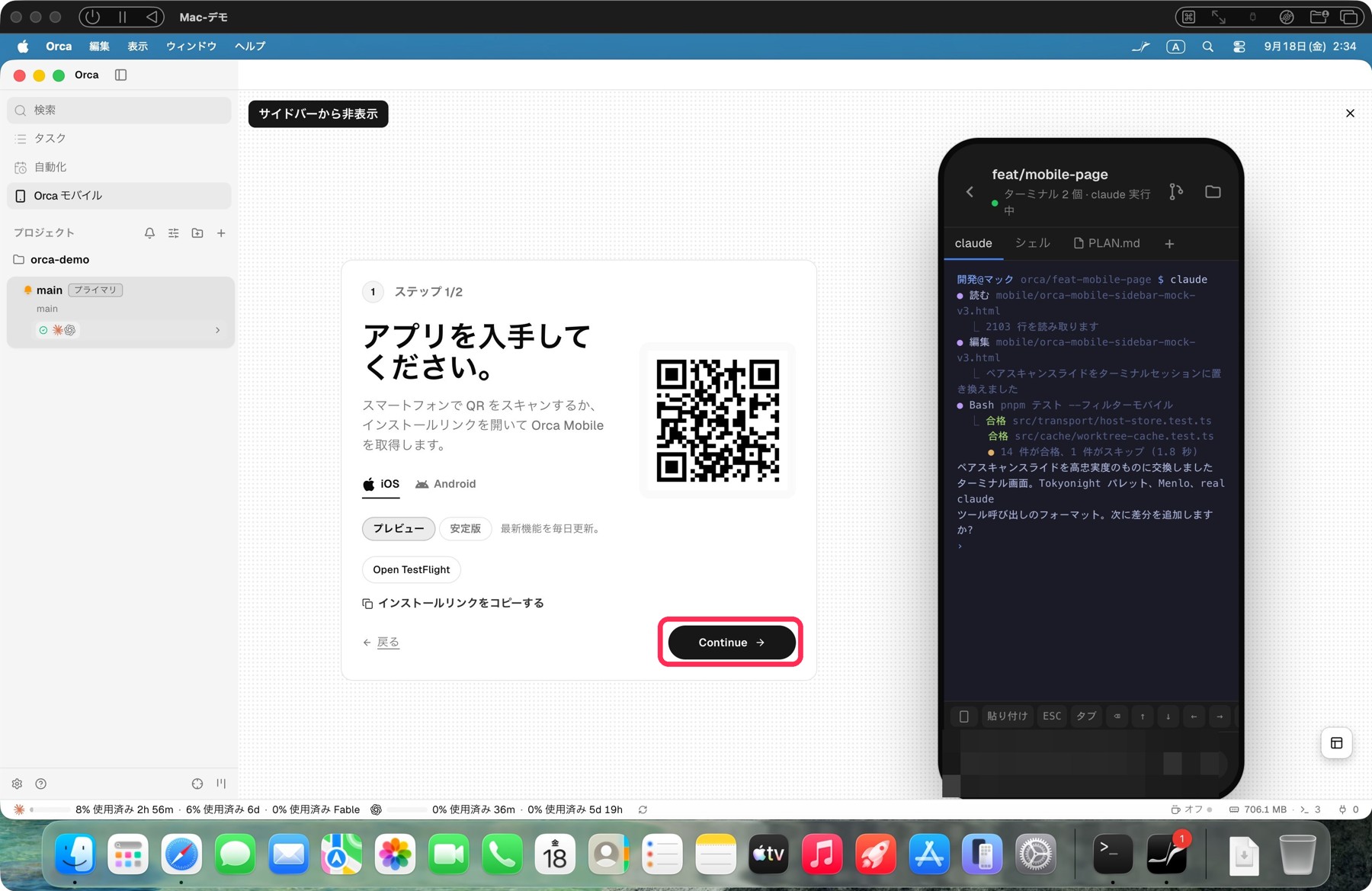Switch to the Android tab
1372x891 pixels.
445,484
